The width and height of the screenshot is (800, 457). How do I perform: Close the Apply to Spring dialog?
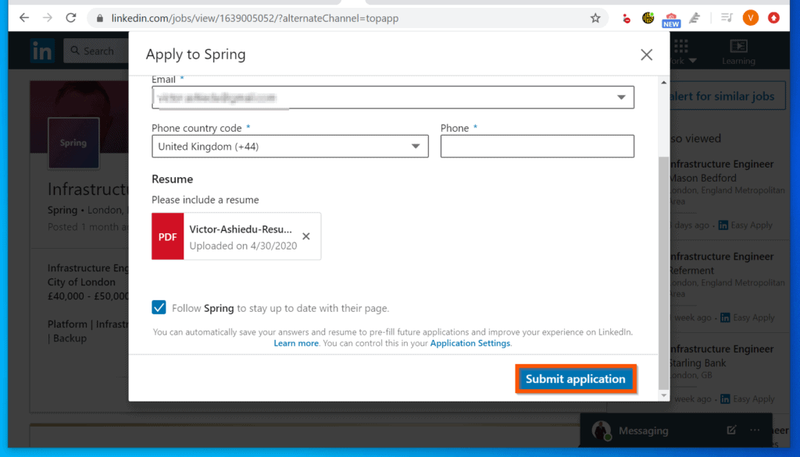646,55
